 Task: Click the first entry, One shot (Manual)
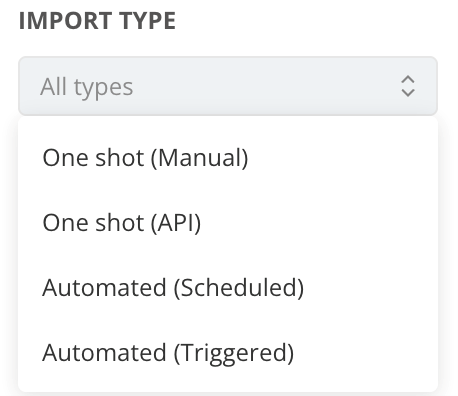coord(228,158)
